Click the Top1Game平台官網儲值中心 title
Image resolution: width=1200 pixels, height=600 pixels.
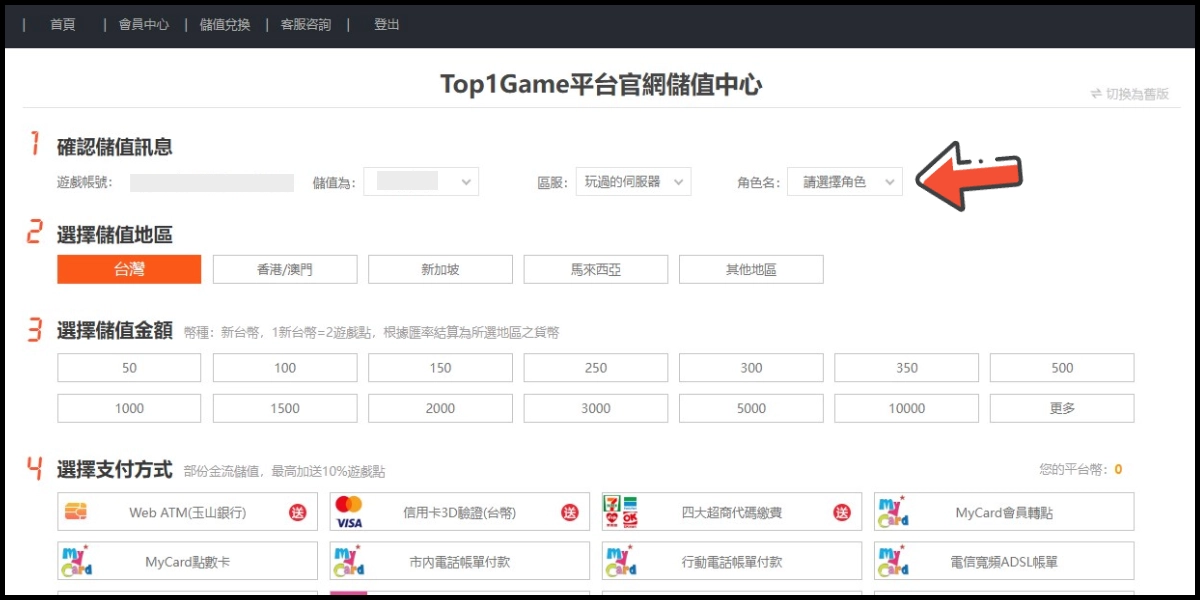(x=601, y=84)
